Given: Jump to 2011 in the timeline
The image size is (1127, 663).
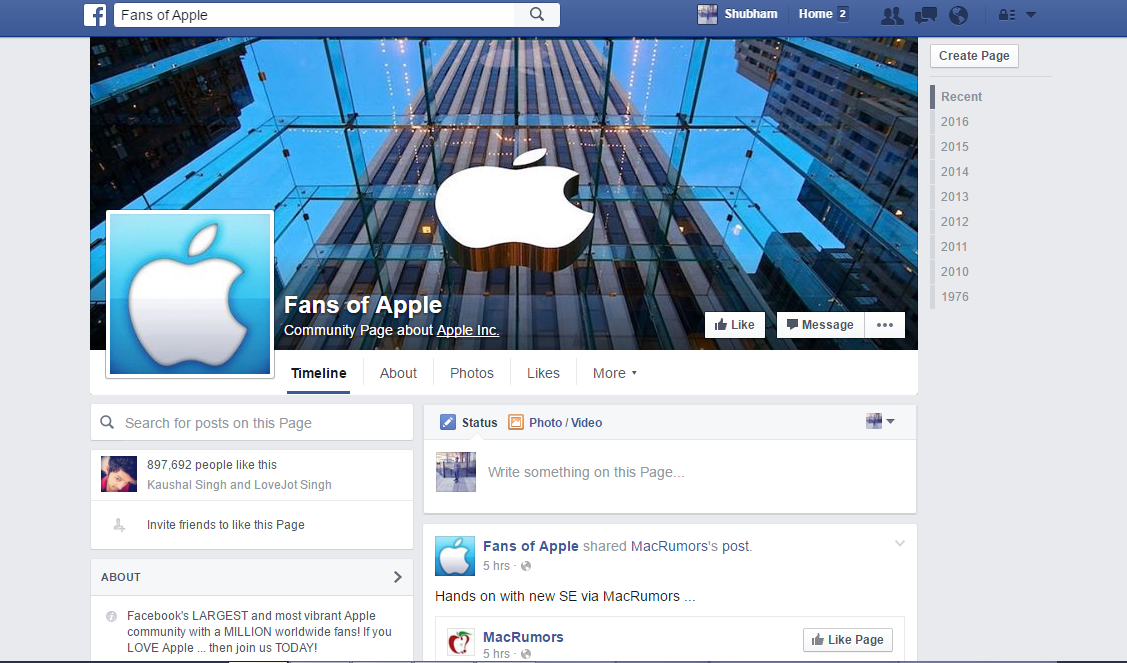Looking at the screenshot, I should coord(954,247).
